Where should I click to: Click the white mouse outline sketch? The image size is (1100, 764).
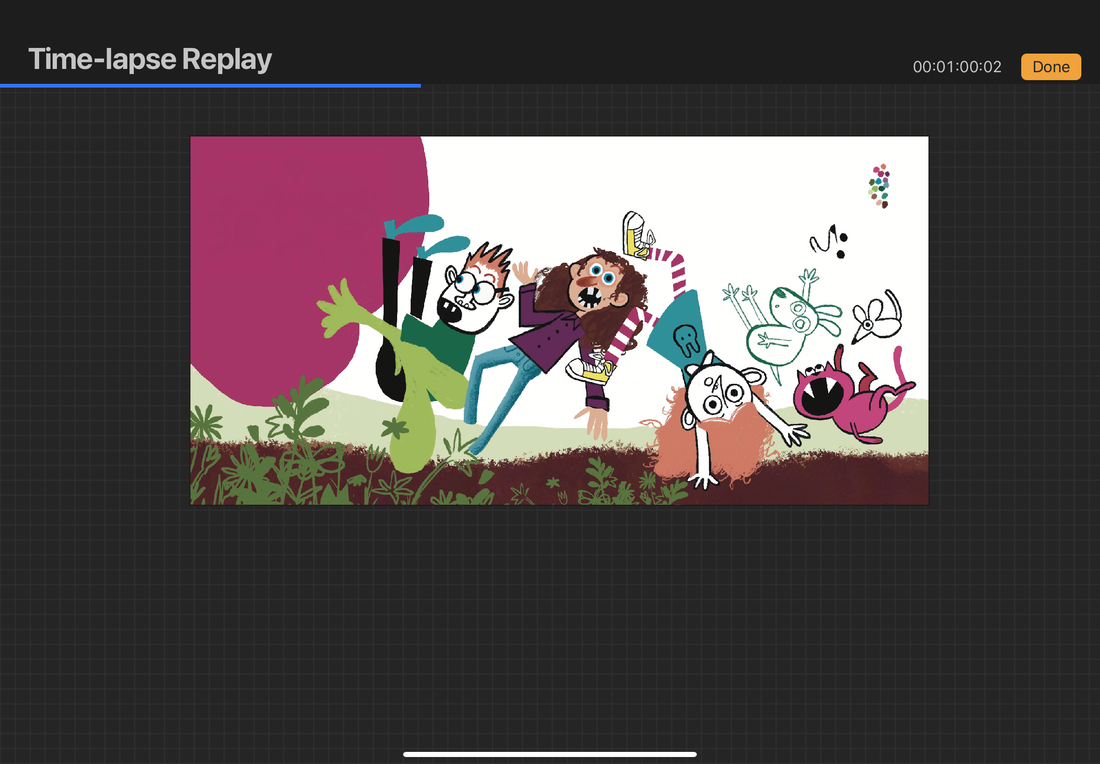point(876,314)
